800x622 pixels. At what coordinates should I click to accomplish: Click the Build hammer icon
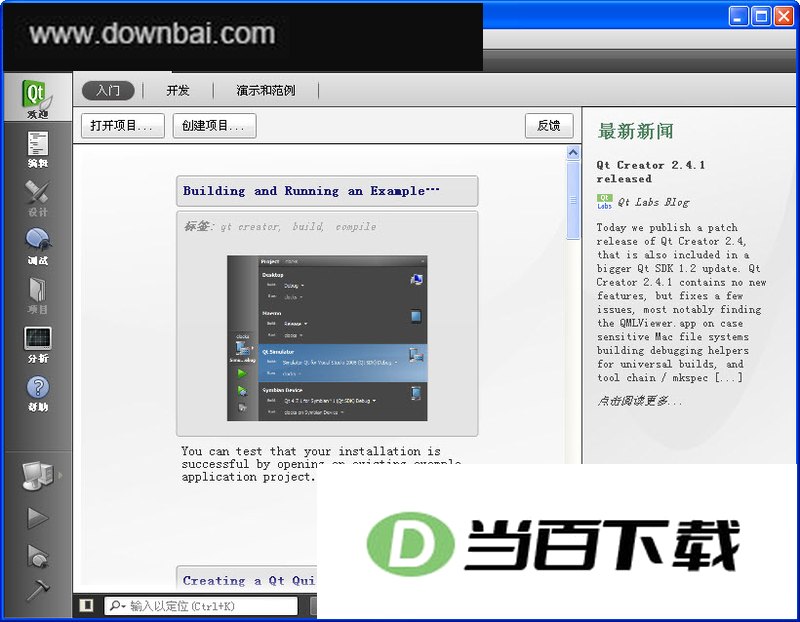pyautogui.click(x=37, y=591)
